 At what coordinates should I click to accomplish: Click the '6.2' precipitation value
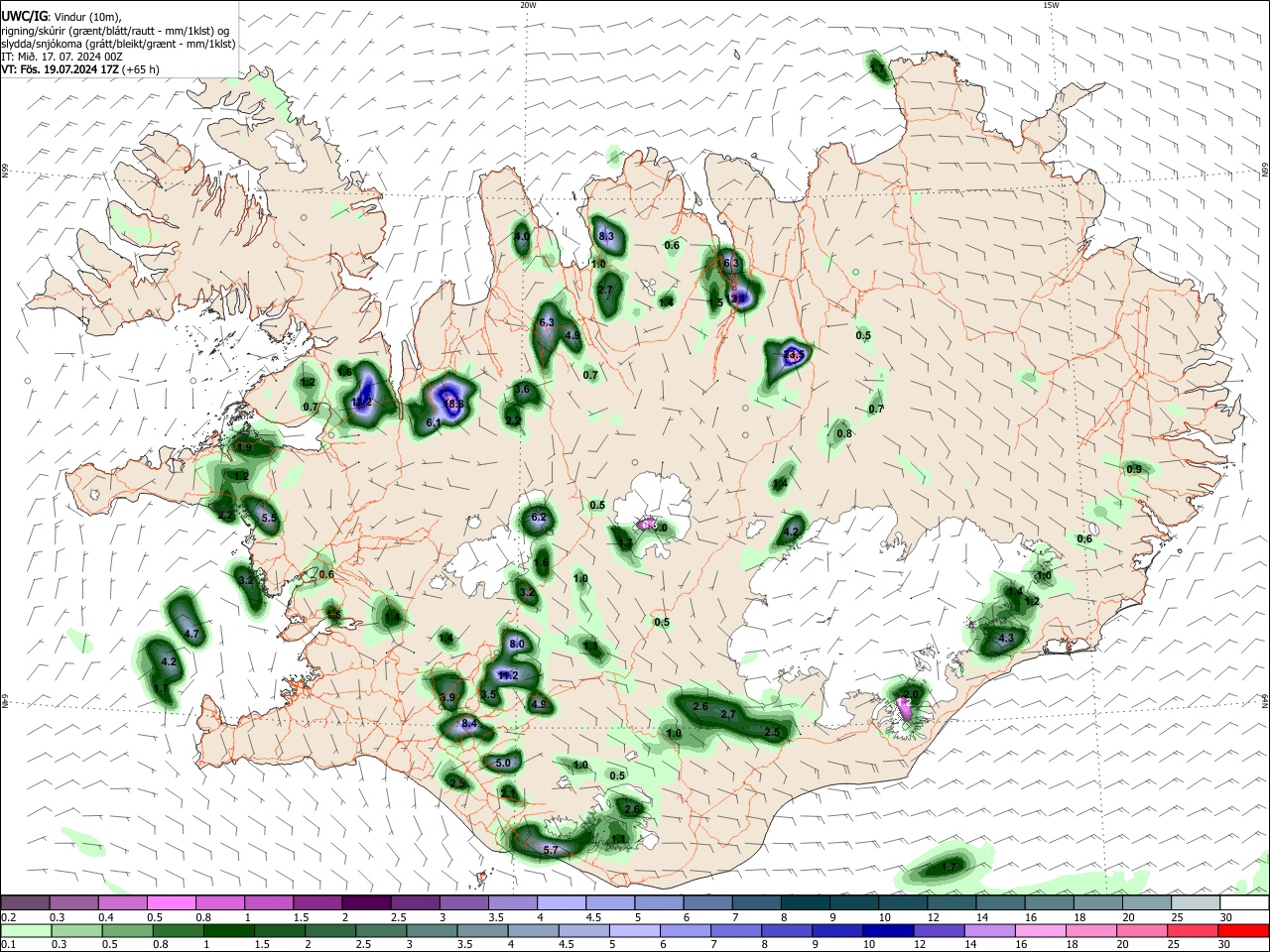(x=539, y=518)
